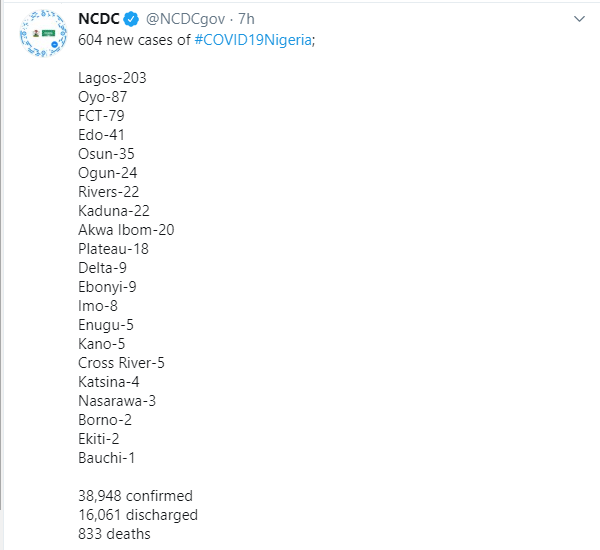Click the '16,061 discharged' text
600x550 pixels.
(x=138, y=515)
